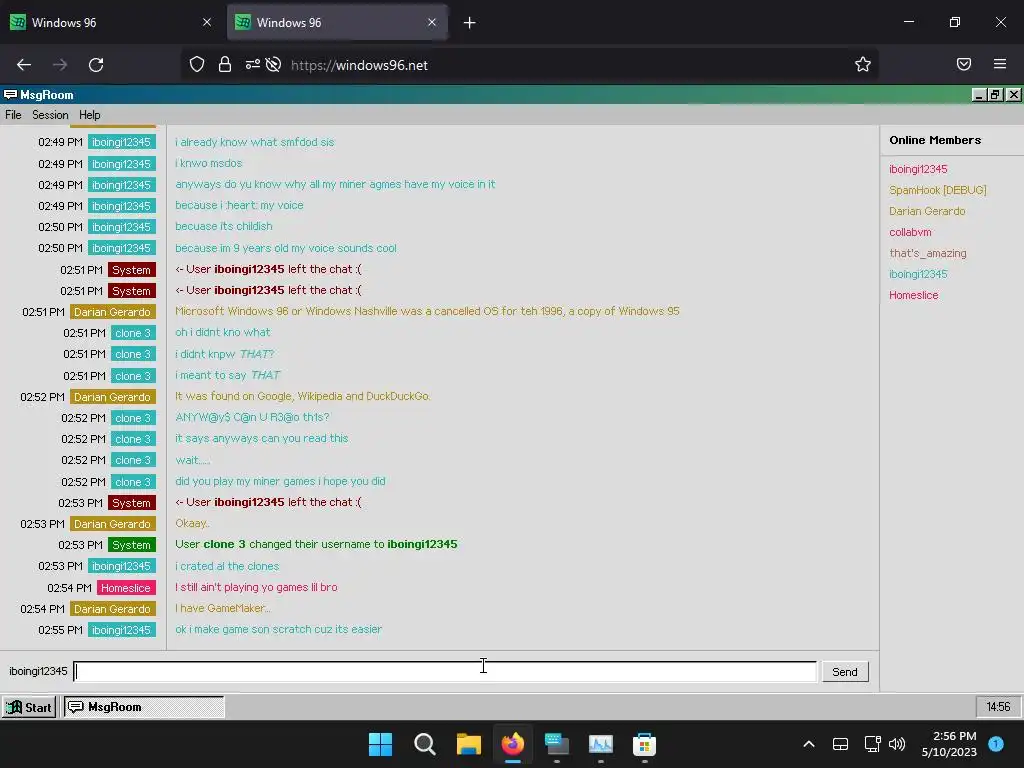Image resolution: width=1024 pixels, height=768 pixels.
Task: Click the Online Members header
Action: pyautogui.click(x=935, y=140)
